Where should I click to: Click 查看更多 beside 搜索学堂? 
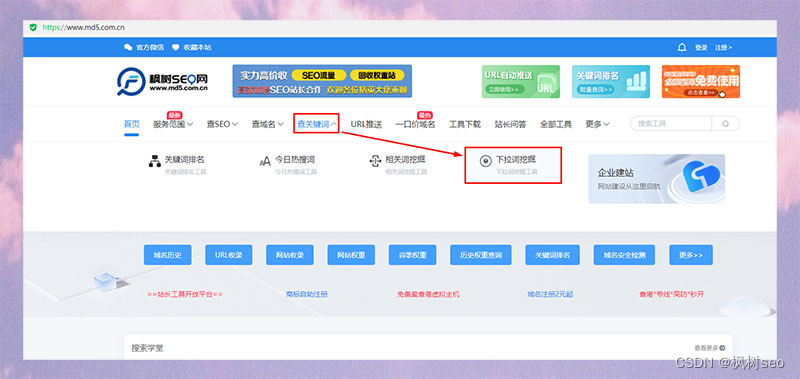(710, 348)
